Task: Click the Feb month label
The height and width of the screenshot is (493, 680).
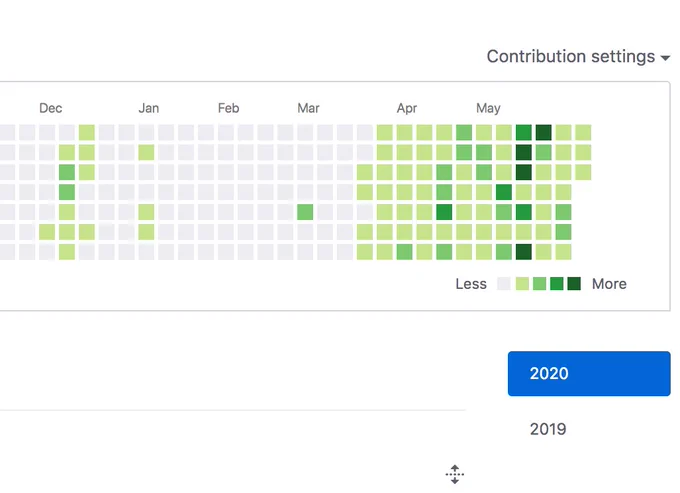Action: tap(229, 108)
